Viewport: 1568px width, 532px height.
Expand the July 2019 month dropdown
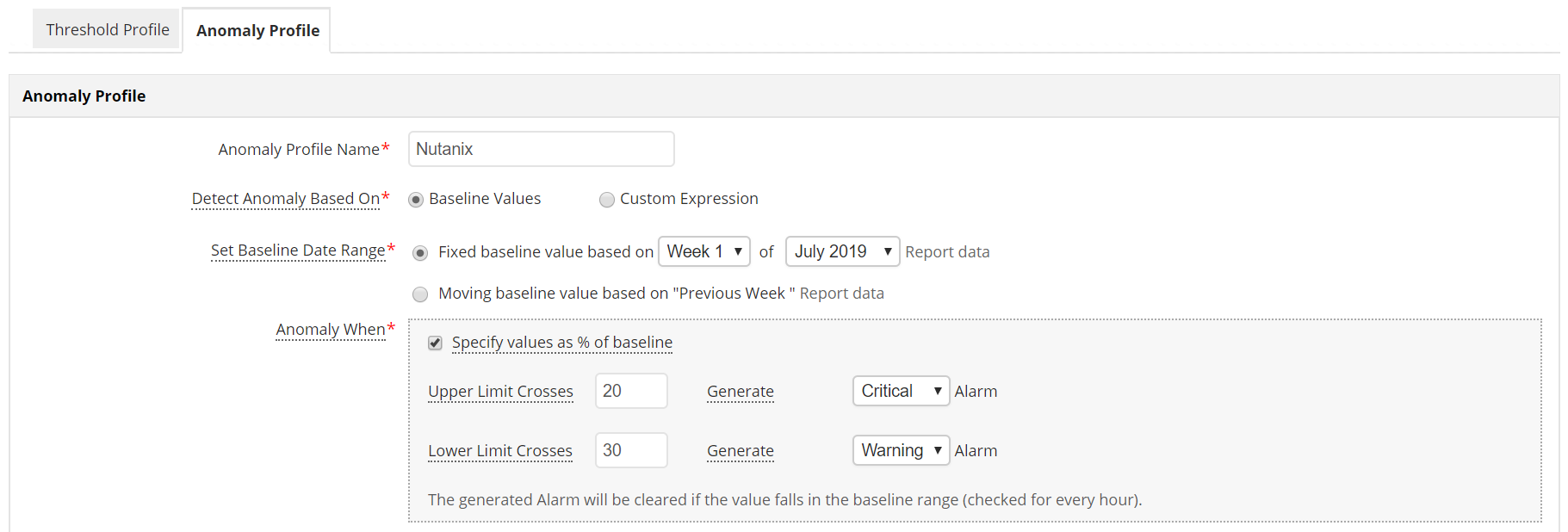click(841, 251)
